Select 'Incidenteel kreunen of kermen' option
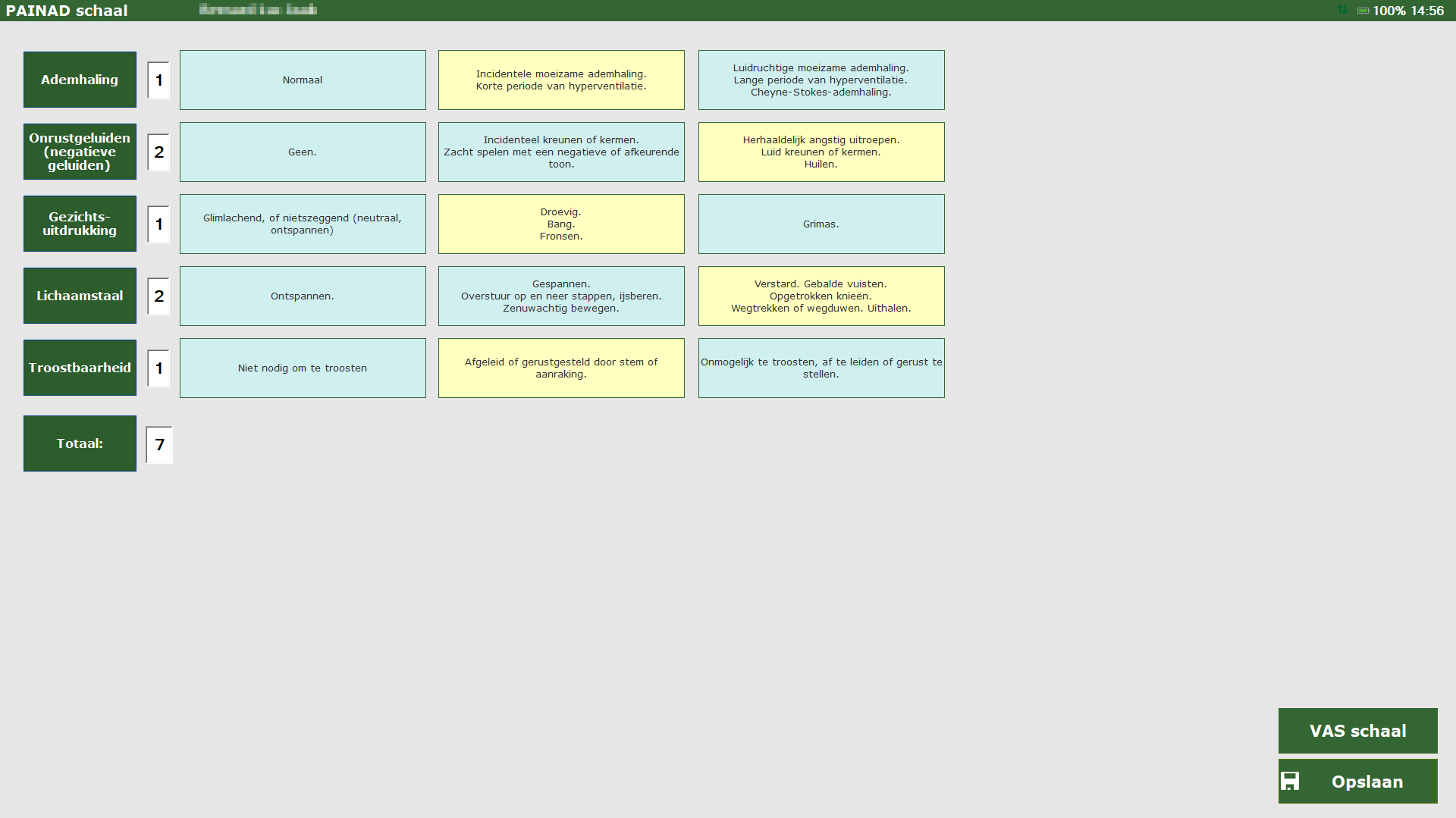 561,152
